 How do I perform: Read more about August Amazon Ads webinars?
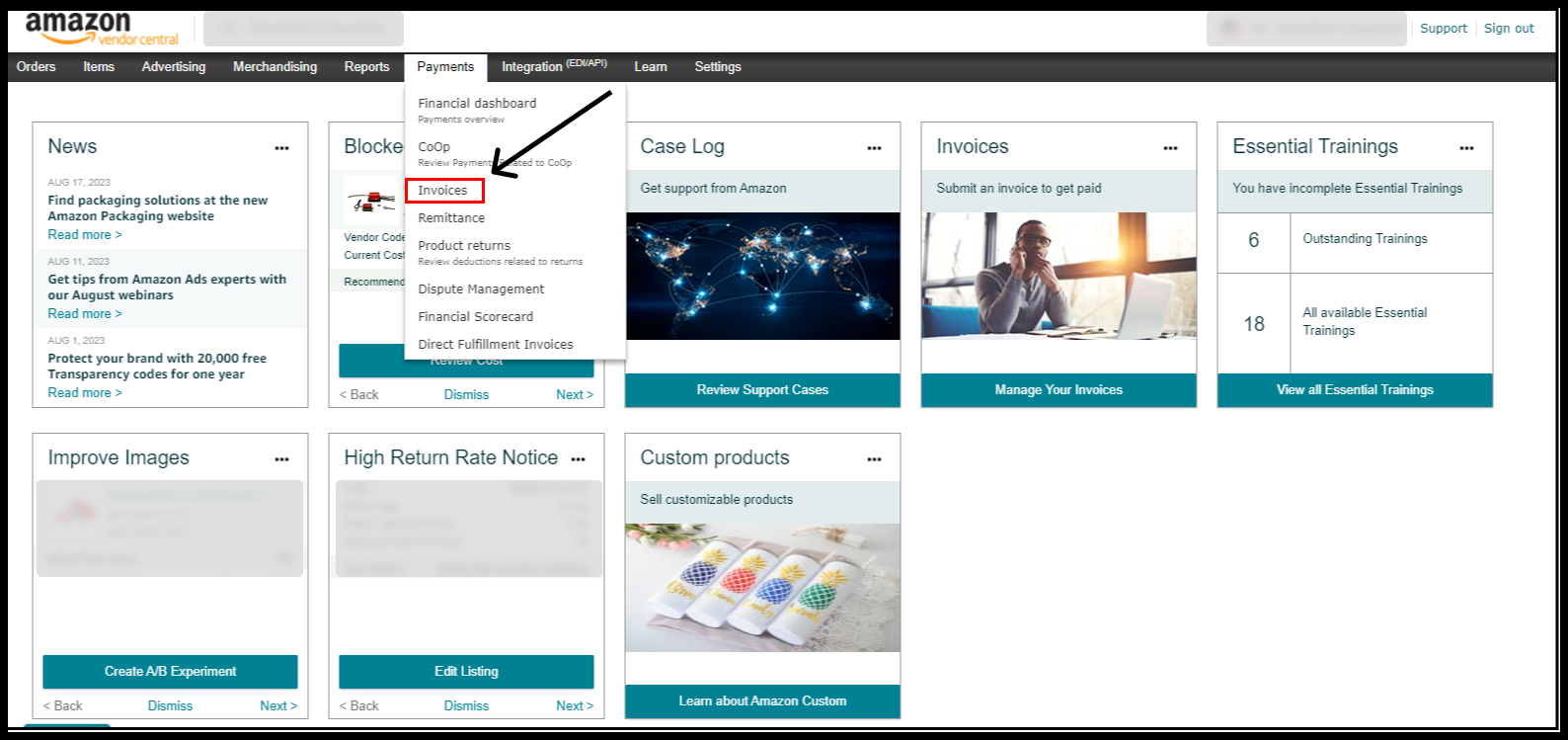(85, 314)
